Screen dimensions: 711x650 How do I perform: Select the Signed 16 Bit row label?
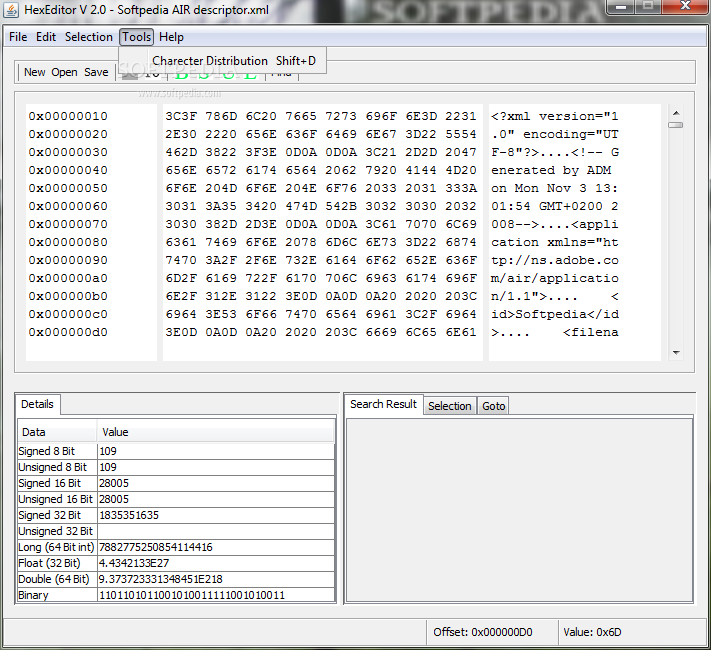57,483
